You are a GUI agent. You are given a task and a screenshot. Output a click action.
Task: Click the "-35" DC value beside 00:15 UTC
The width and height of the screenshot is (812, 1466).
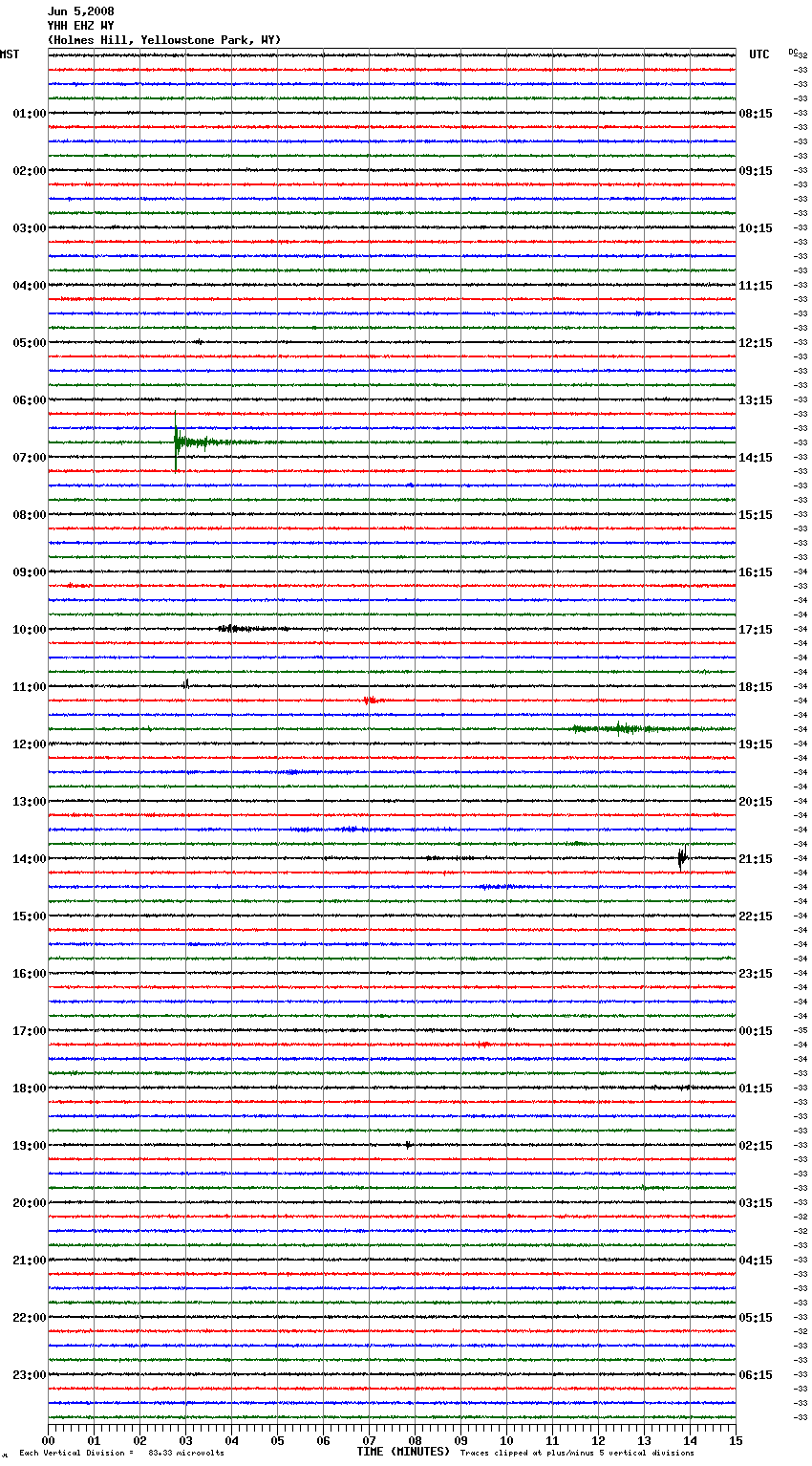[x=801, y=1030]
